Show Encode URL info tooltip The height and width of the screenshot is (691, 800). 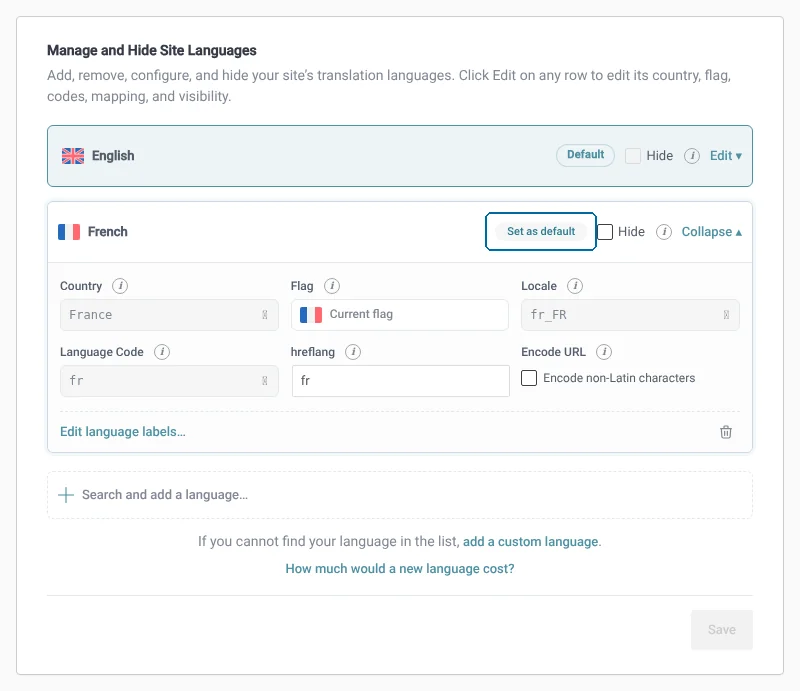pyautogui.click(x=604, y=352)
